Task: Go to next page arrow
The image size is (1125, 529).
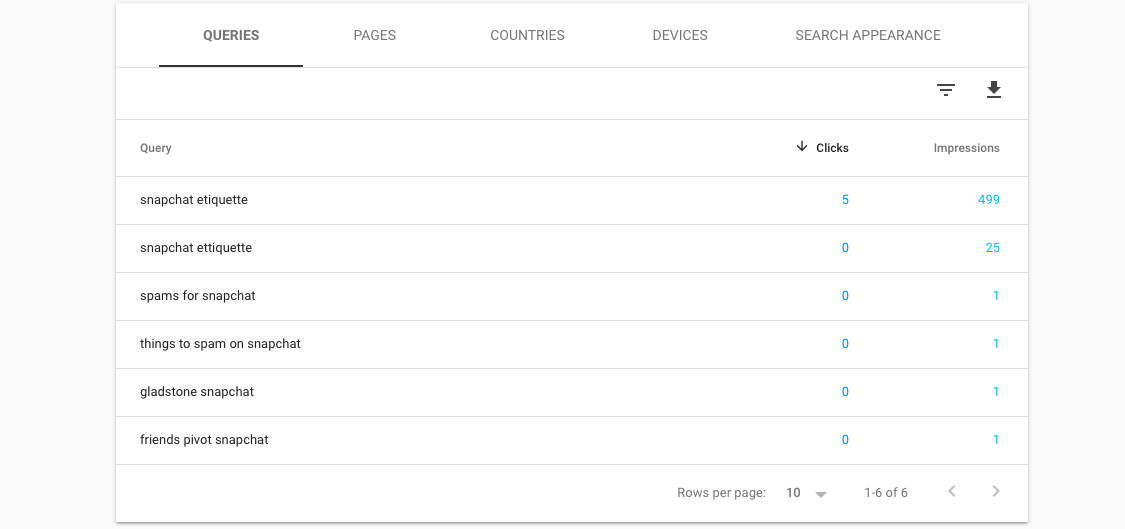Action: [x=996, y=491]
